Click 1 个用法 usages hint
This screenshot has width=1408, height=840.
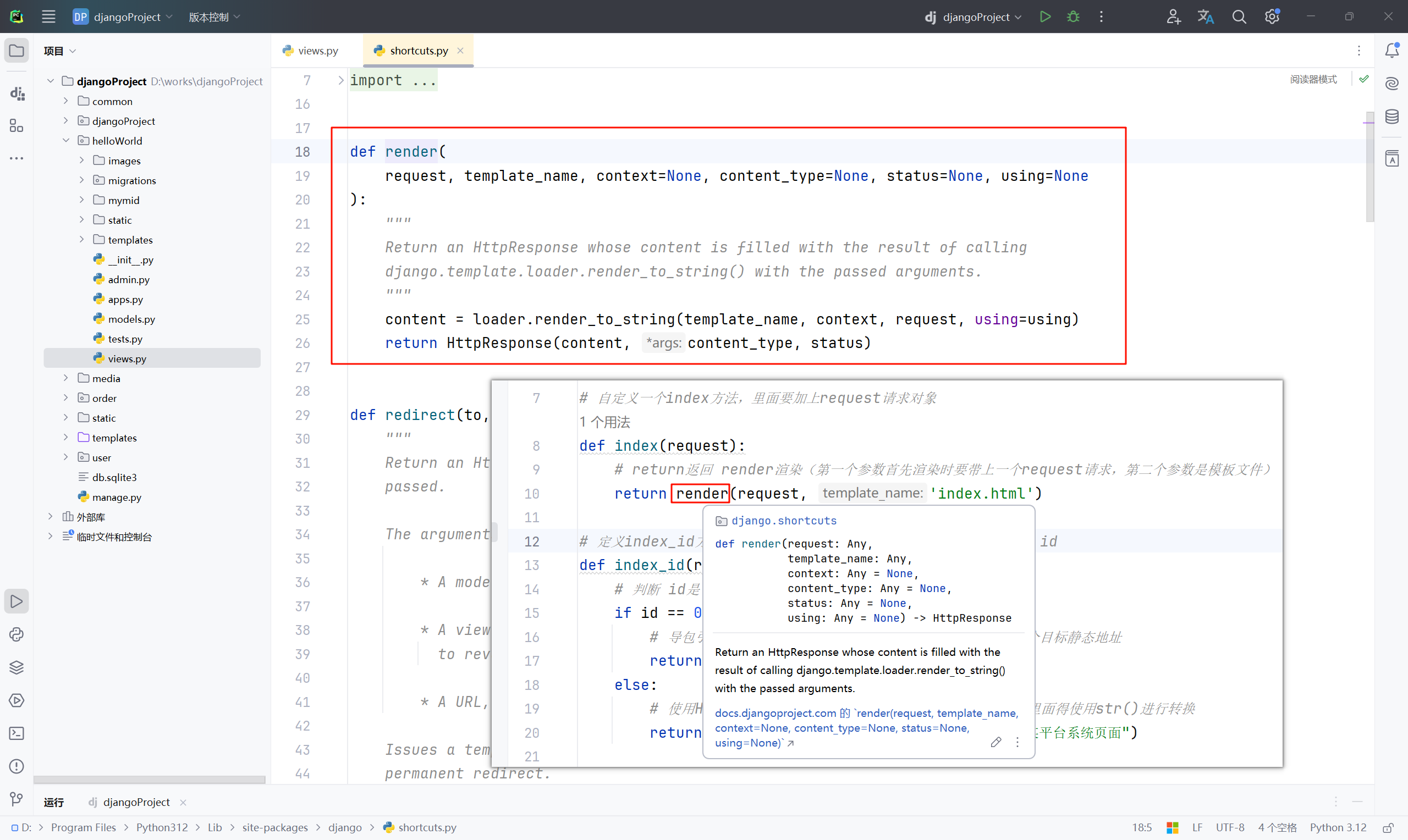(604, 422)
